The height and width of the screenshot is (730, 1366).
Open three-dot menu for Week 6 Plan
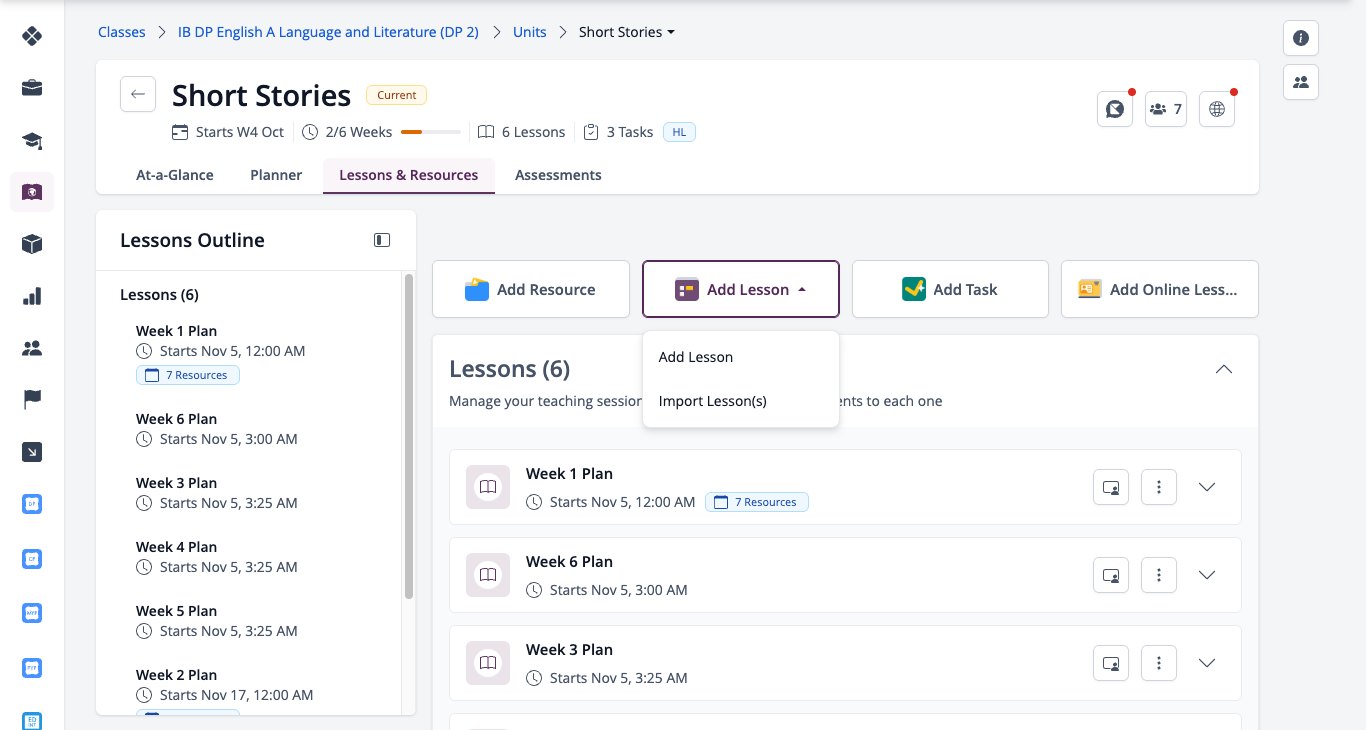[x=1159, y=575]
